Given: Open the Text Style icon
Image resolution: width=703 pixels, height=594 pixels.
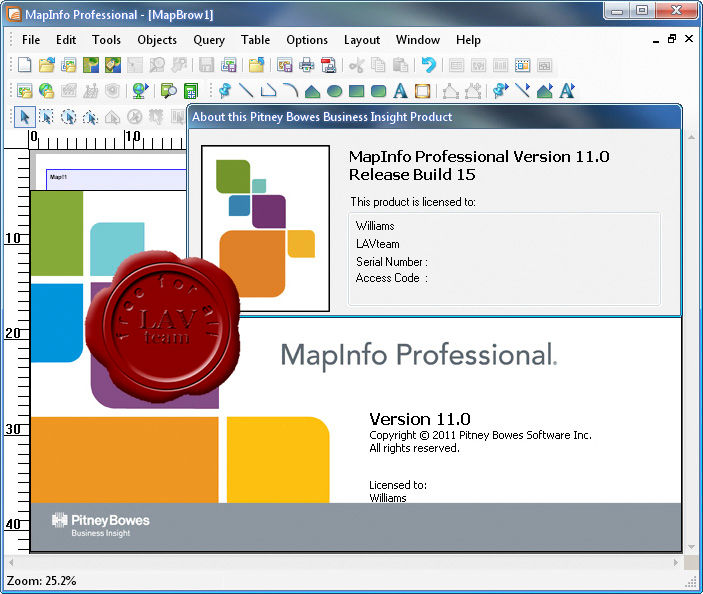Looking at the screenshot, I should (567, 91).
